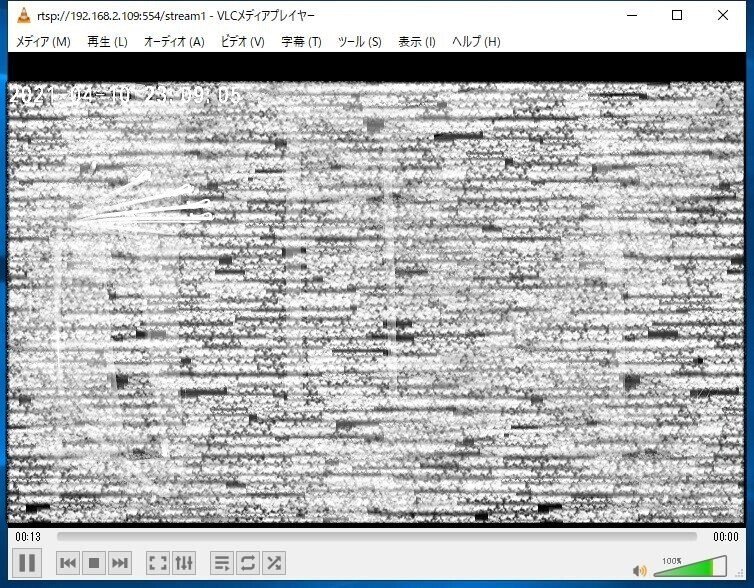Open the 字幕 (T) menu
The height and width of the screenshot is (588, 754).
click(302, 42)
